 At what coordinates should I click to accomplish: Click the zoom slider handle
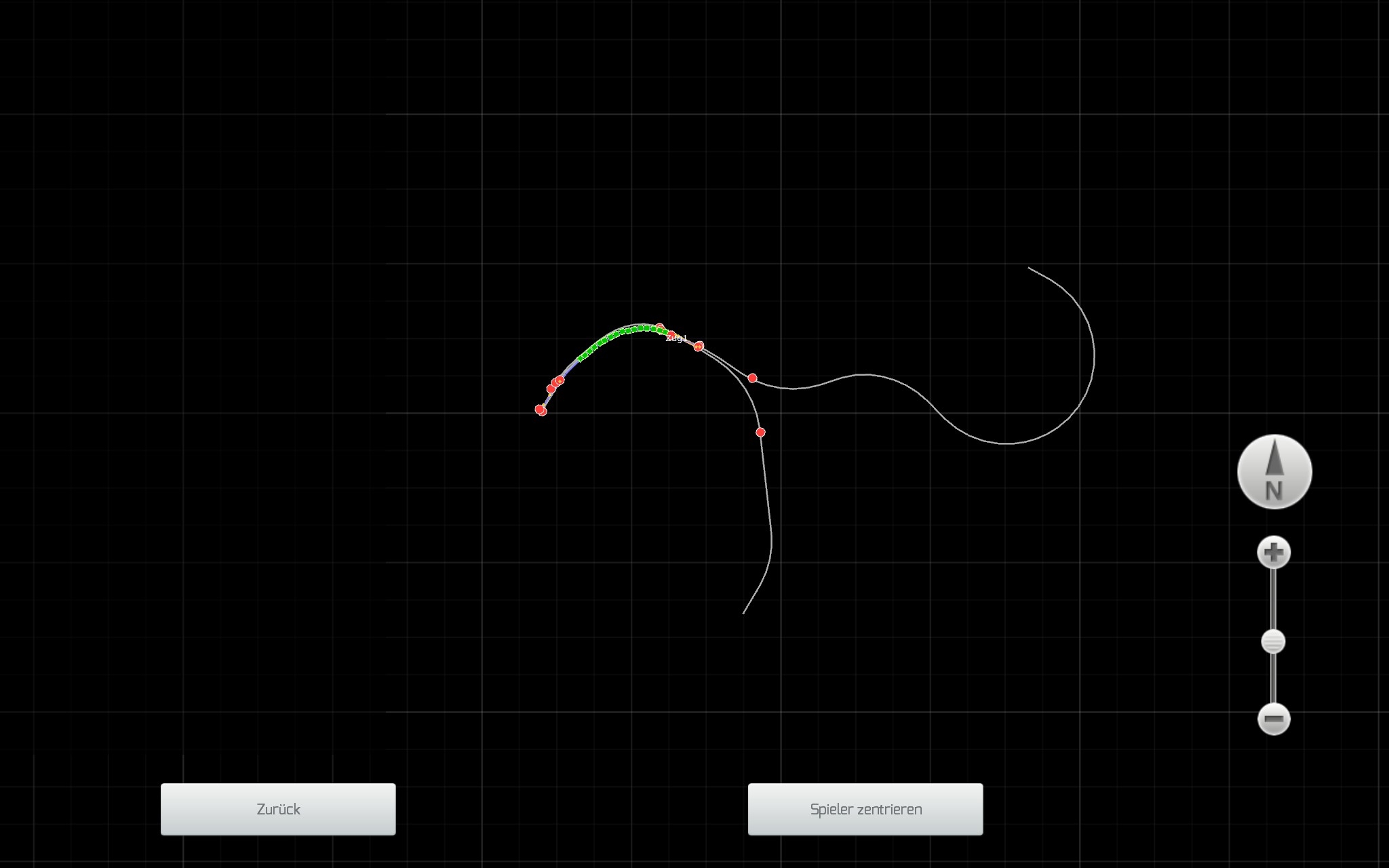coord(1273,642)
